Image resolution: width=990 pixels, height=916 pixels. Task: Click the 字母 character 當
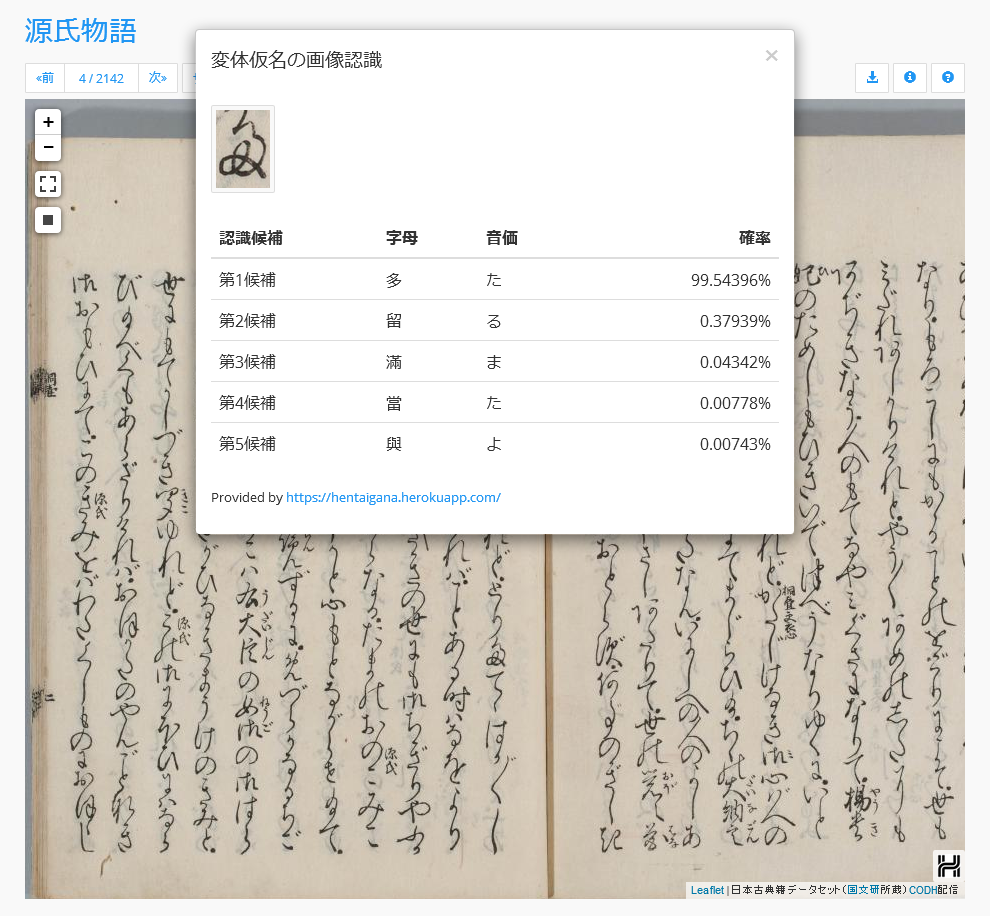click(394, 403)
